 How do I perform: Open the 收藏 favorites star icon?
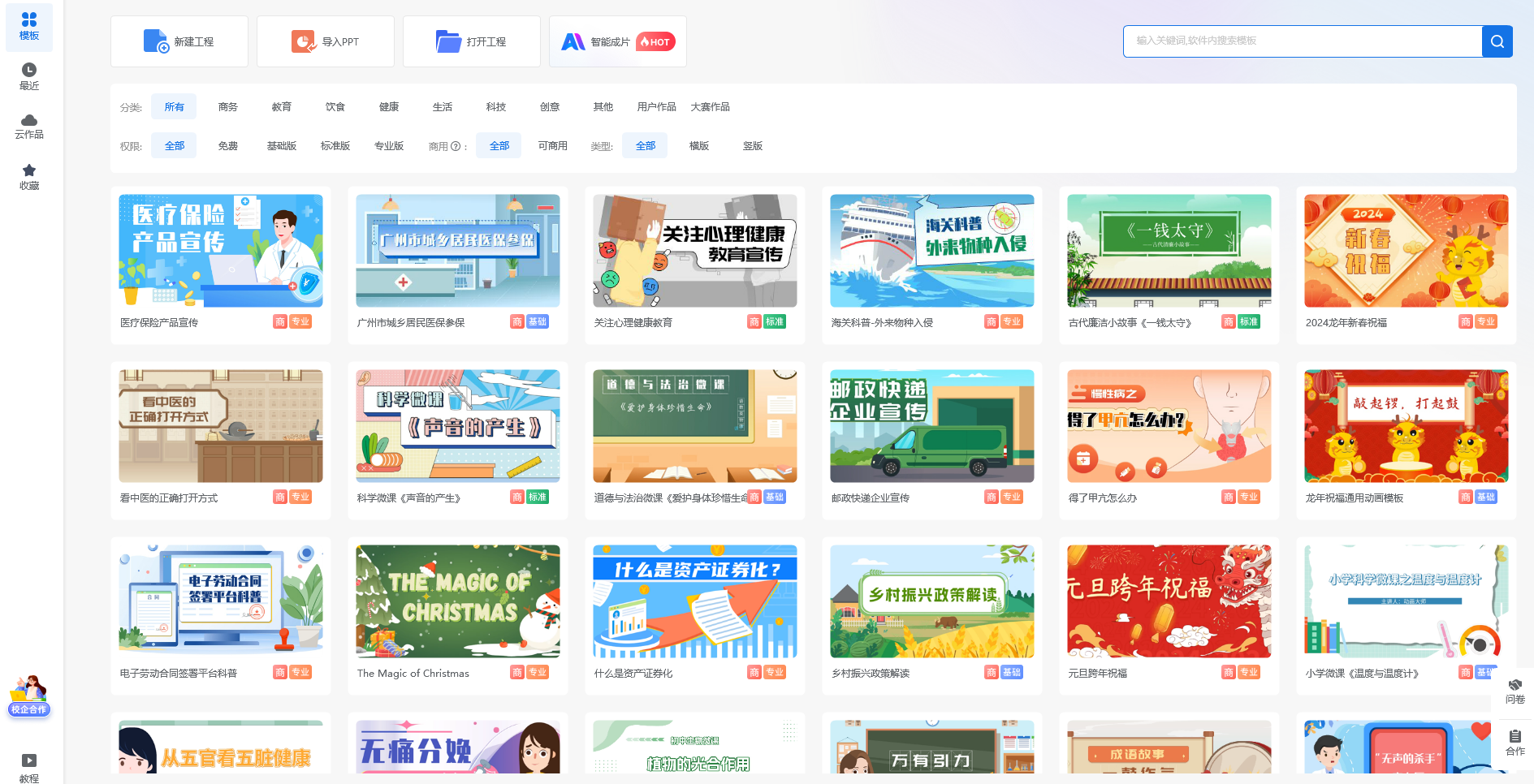(29, 177)
